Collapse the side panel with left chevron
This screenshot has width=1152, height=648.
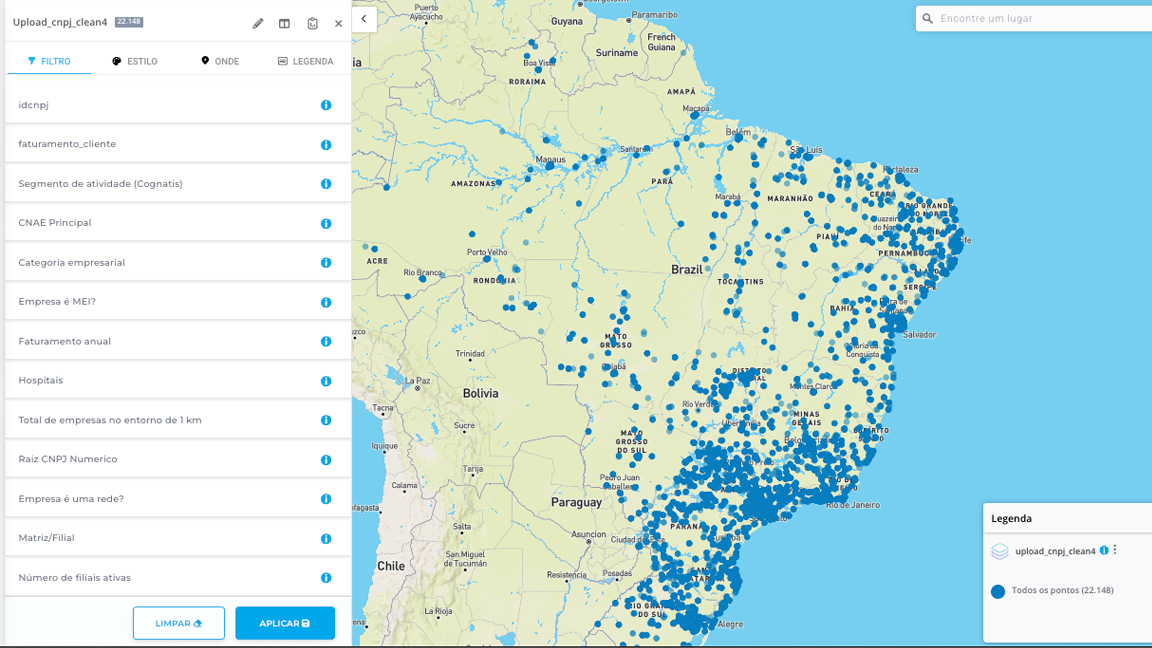(x=364, y=19)
